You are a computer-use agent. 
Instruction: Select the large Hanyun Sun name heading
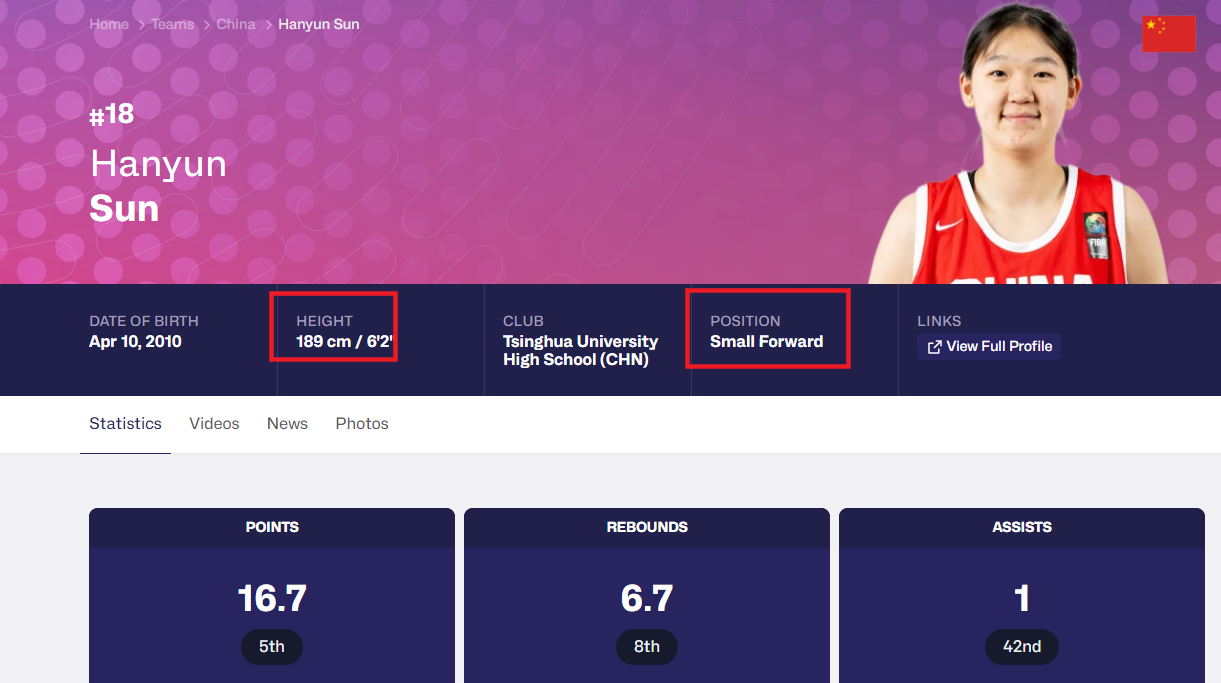point(158,186)
